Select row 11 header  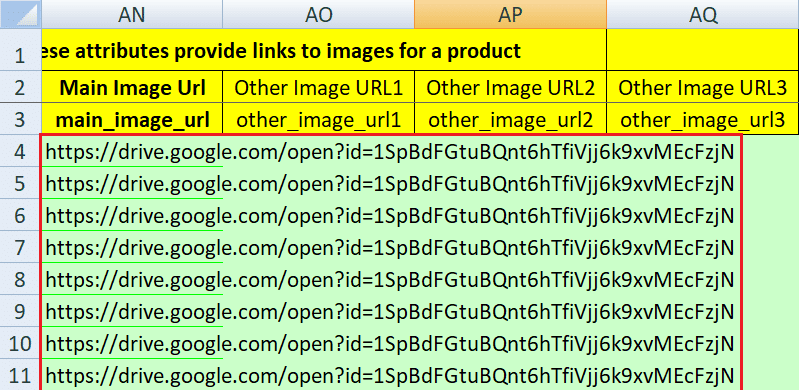coord(20,376)
